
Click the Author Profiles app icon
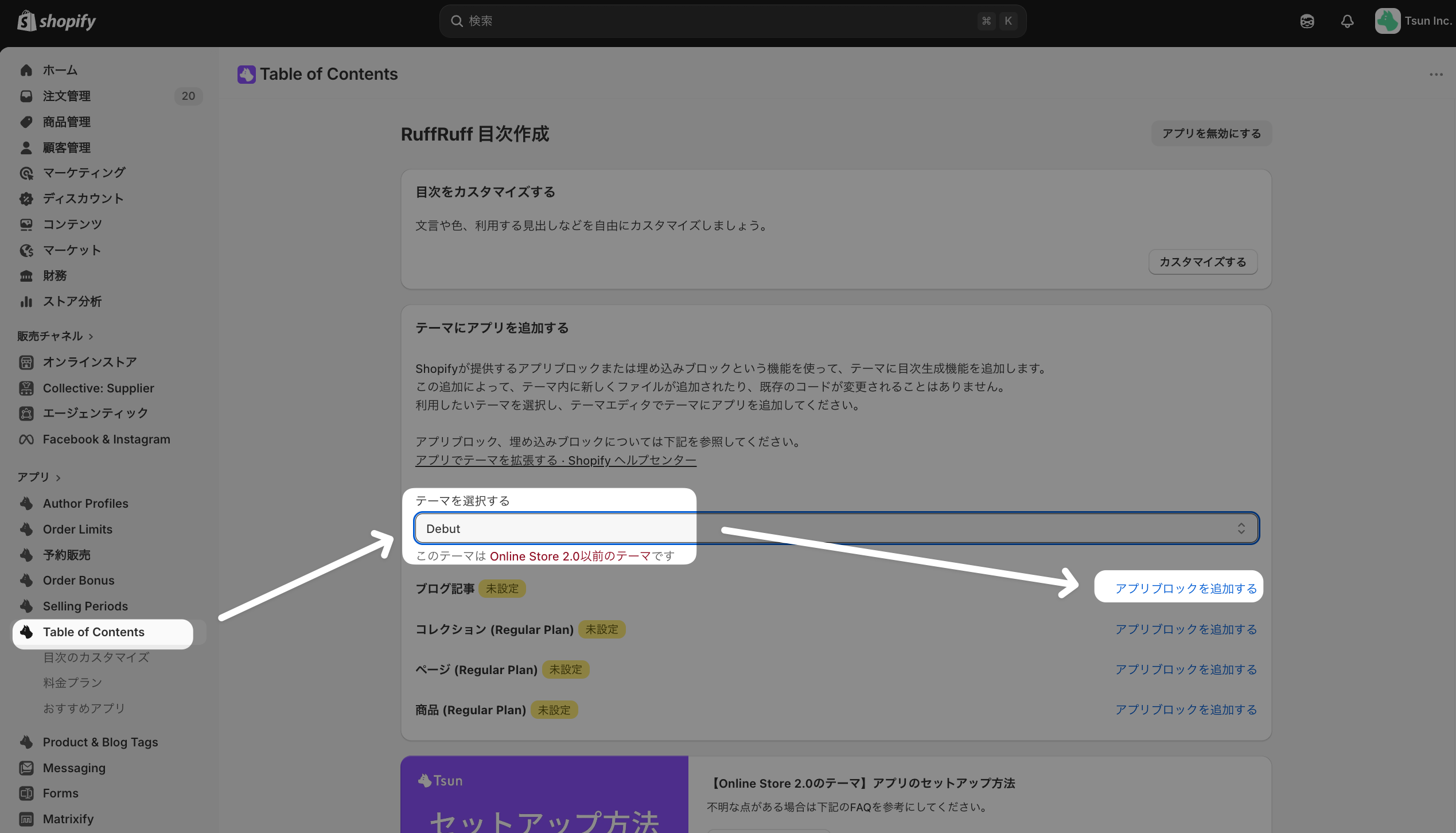(26, 503)
